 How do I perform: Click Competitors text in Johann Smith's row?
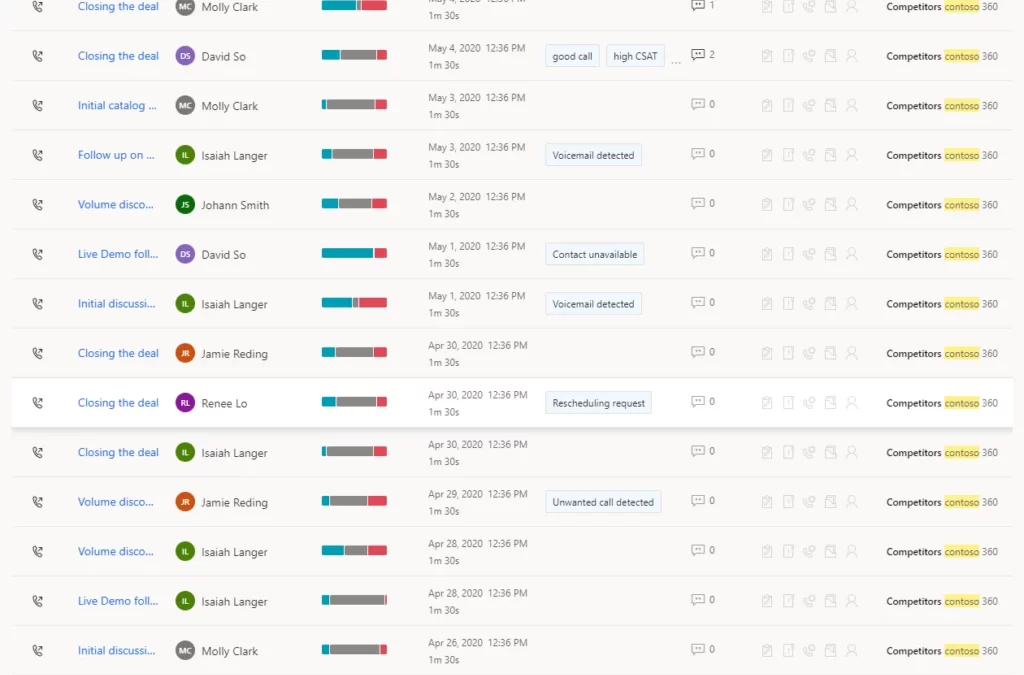click(914, 205)
